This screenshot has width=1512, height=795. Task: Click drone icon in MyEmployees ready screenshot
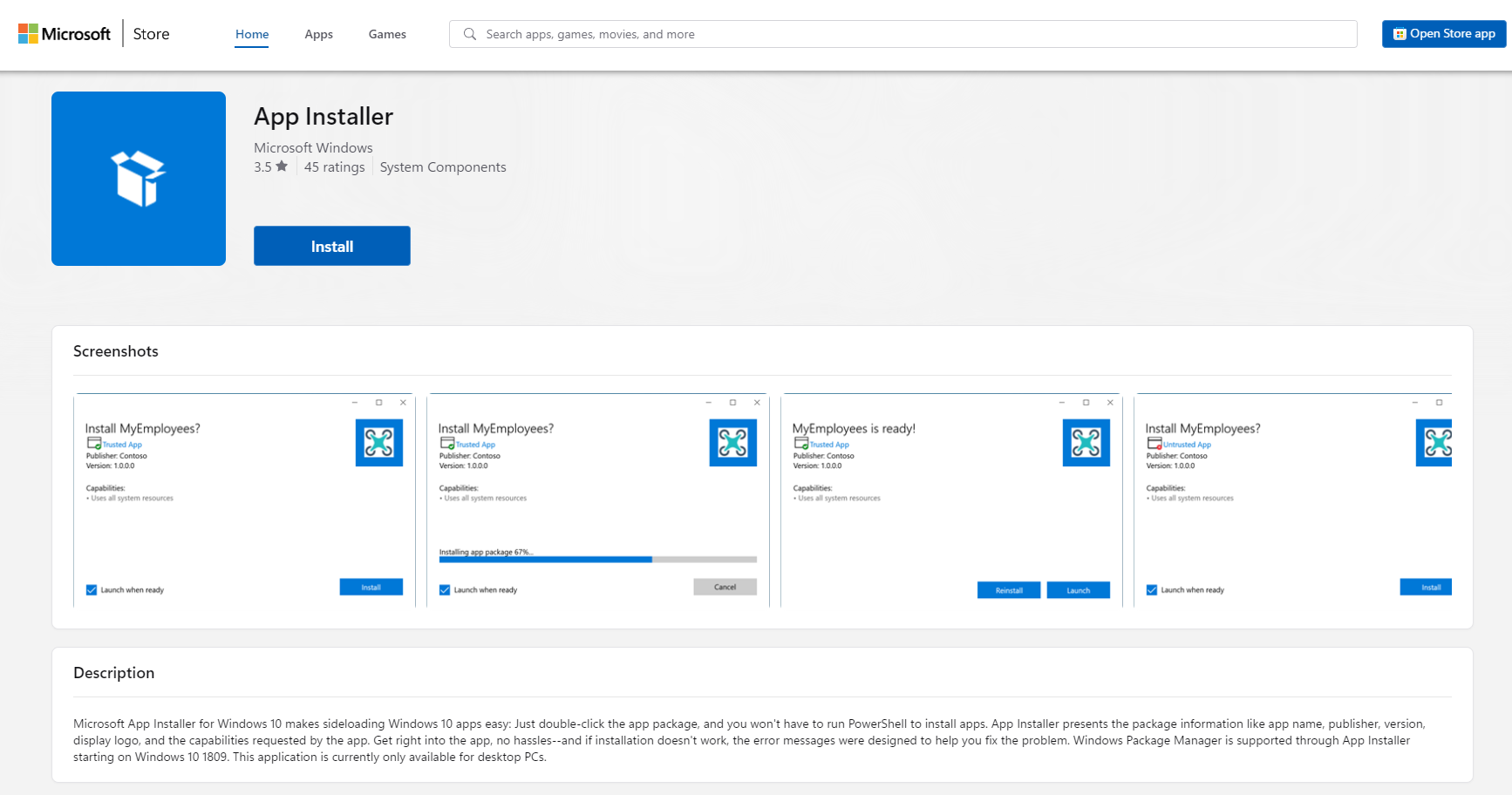coord(1086,443)
